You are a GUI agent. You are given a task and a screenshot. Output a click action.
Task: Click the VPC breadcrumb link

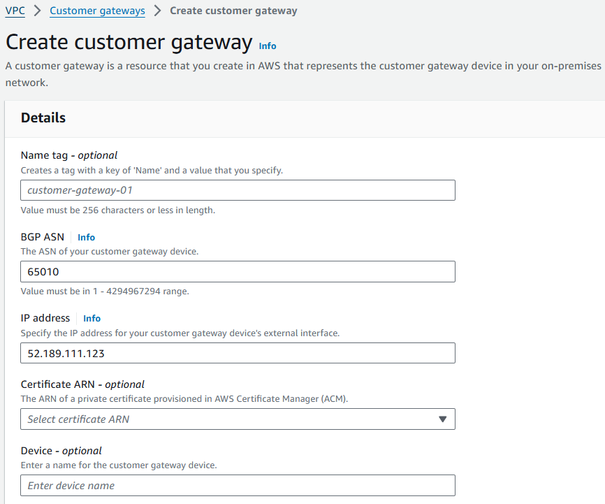pyautogui.click(x=15, y=11)
